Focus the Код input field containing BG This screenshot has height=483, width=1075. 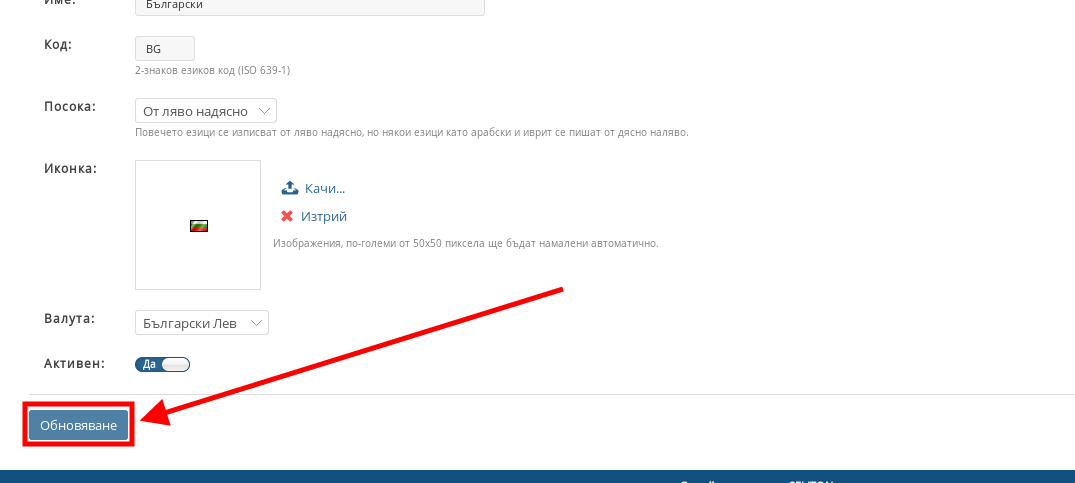pyautogui.click(x=164, y=48)
